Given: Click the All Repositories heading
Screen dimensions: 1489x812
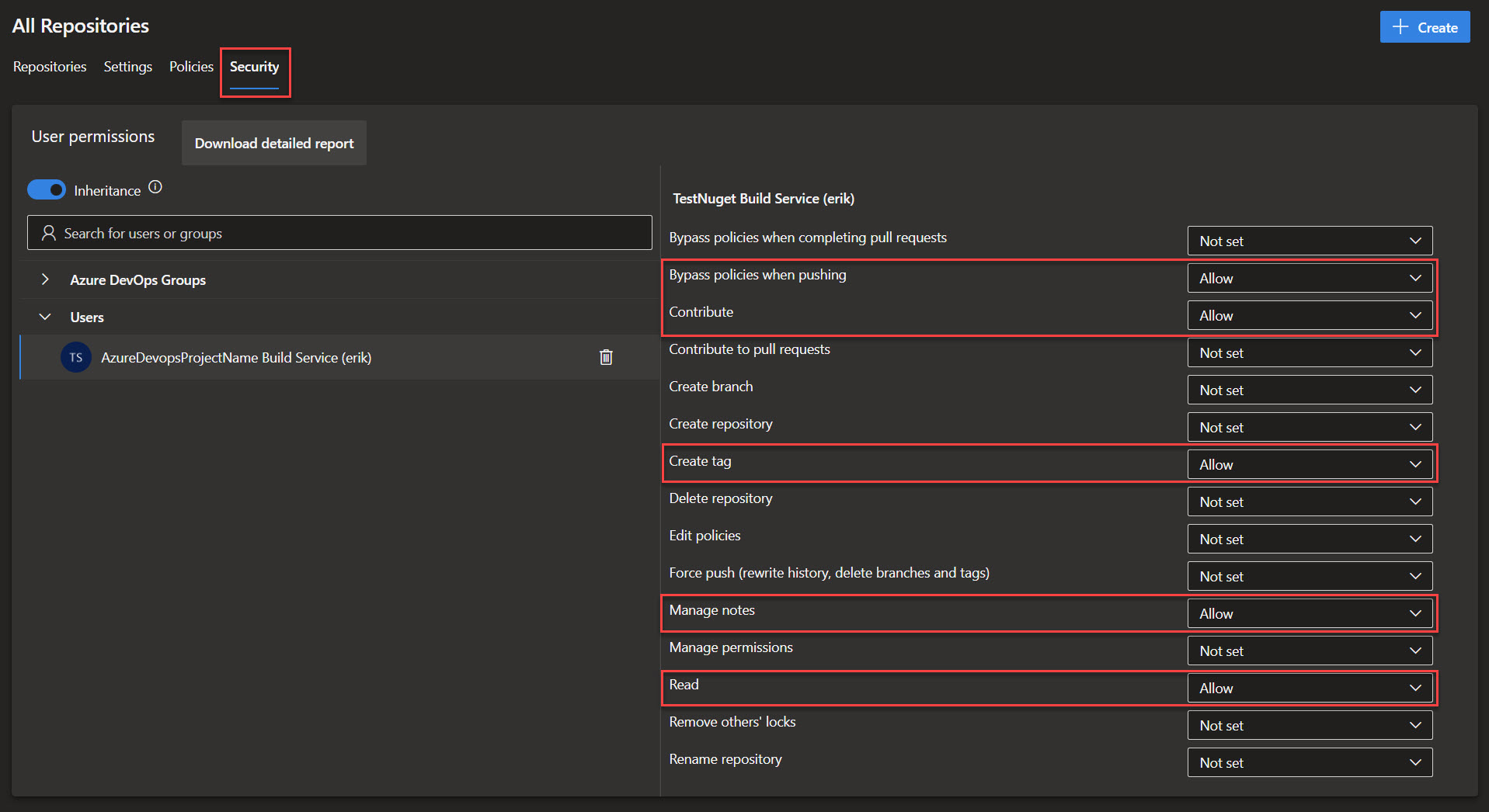Looking at the screenshot, I should click(x=81, y=26).
